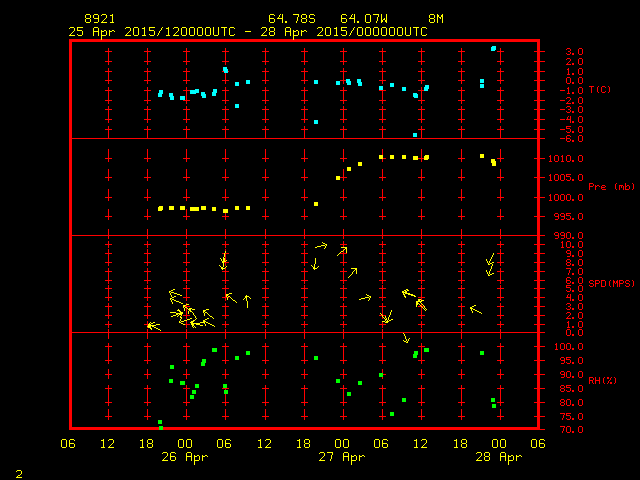Click the date range title line
Viewport: 640px width, 480px height.
click(248, 31)
